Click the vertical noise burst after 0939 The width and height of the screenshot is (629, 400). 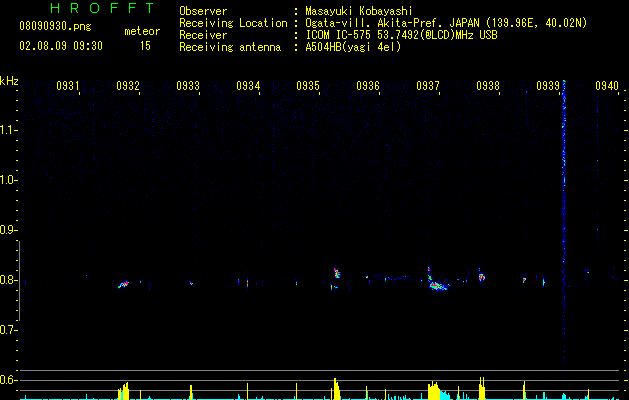pos(564,229)
